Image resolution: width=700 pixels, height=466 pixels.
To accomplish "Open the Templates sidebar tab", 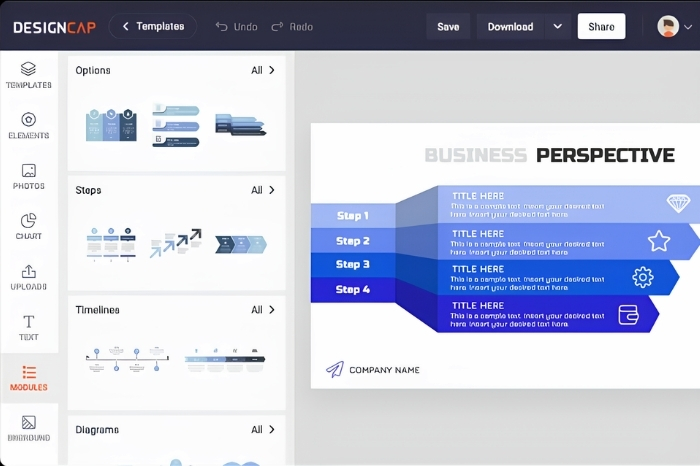I will pyautogui.click(x=29, y=75).
